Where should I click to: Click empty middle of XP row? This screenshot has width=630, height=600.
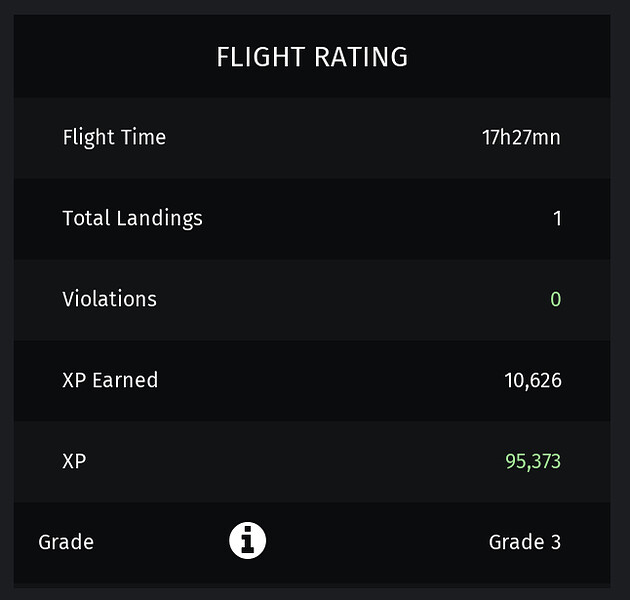pos(300,461)
